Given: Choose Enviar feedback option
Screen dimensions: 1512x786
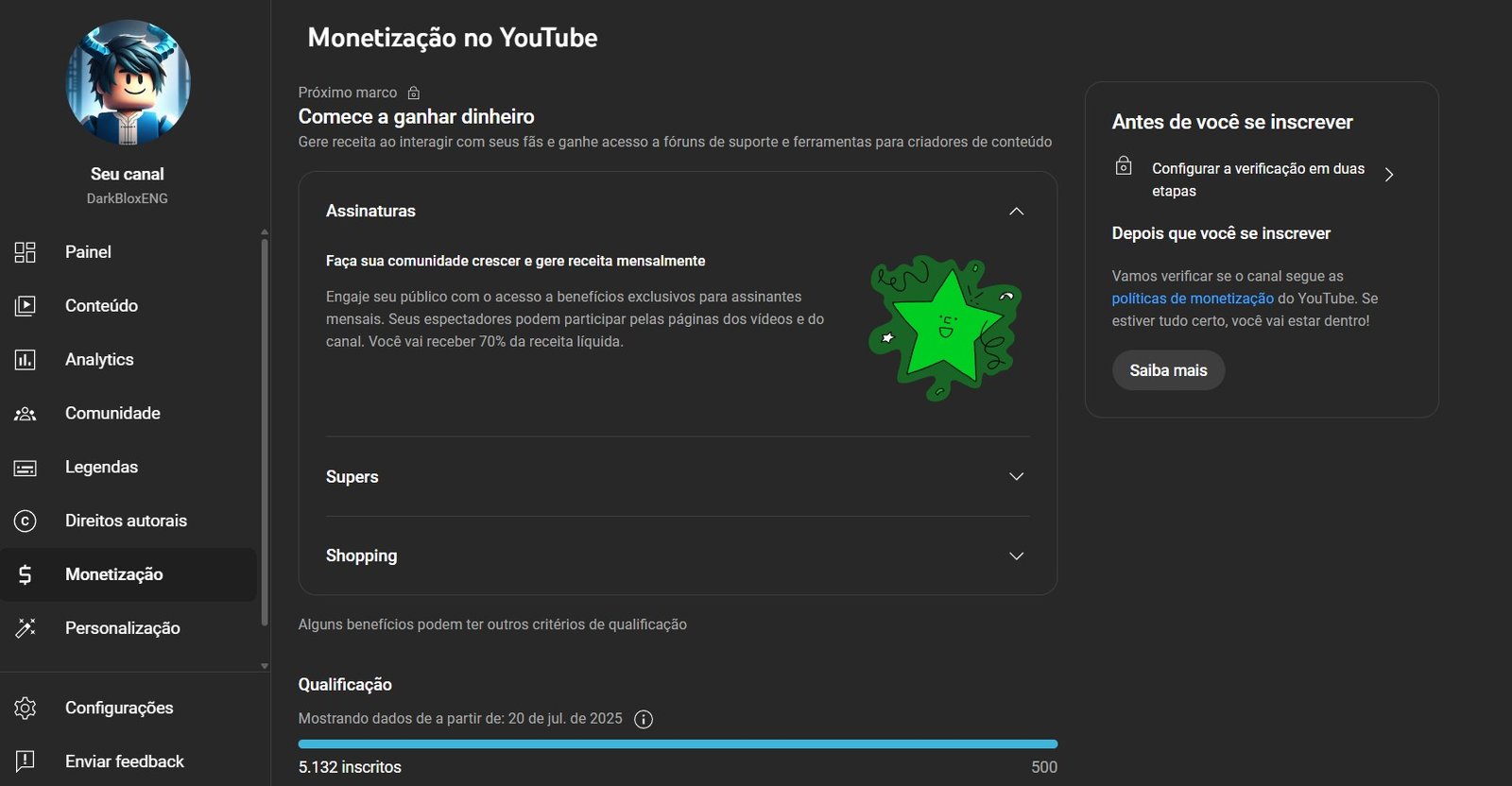Looking at the screenshot, I should coord(129,761).
